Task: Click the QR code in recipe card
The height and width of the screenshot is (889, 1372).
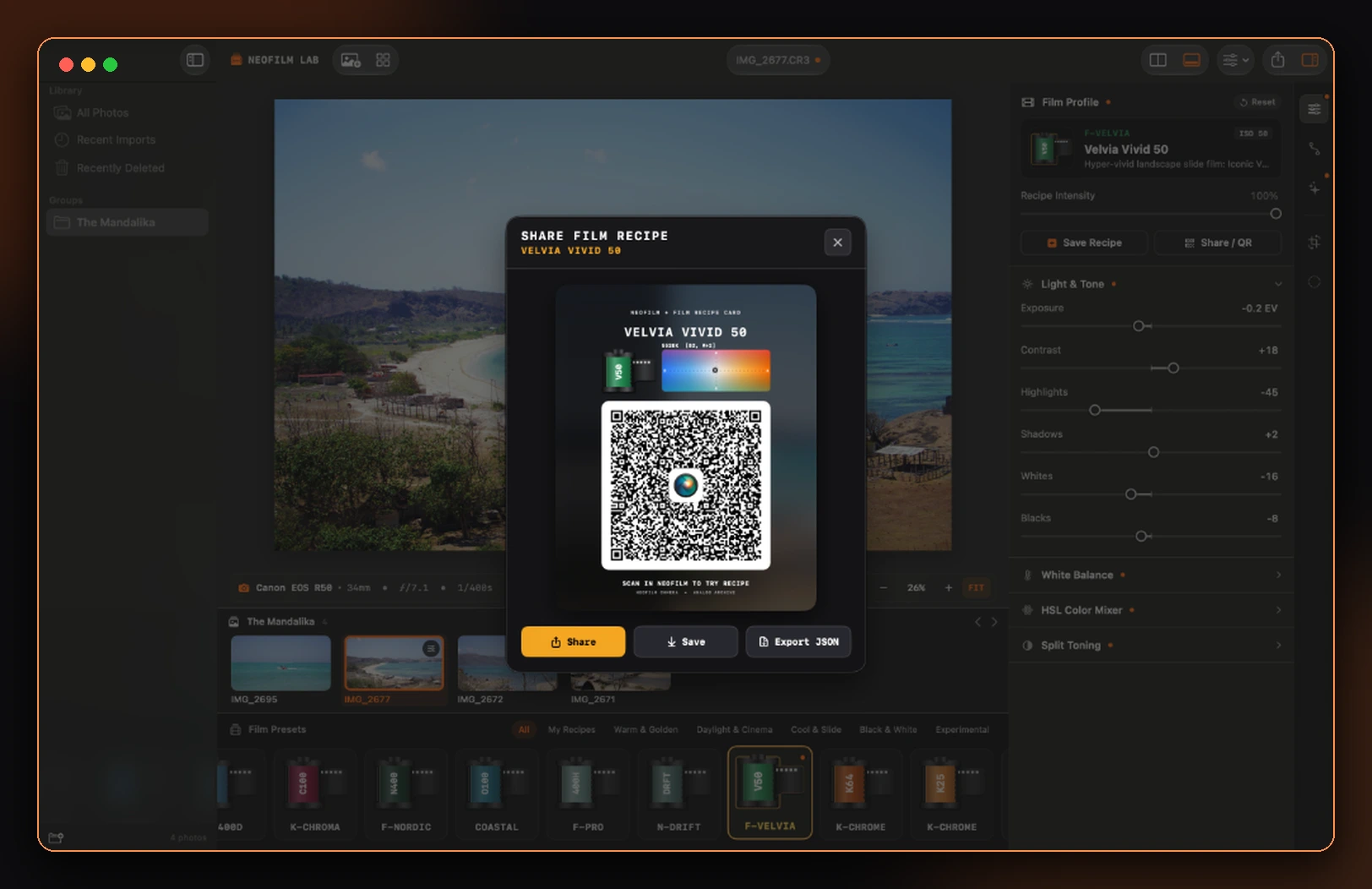Action: point(686,485)
